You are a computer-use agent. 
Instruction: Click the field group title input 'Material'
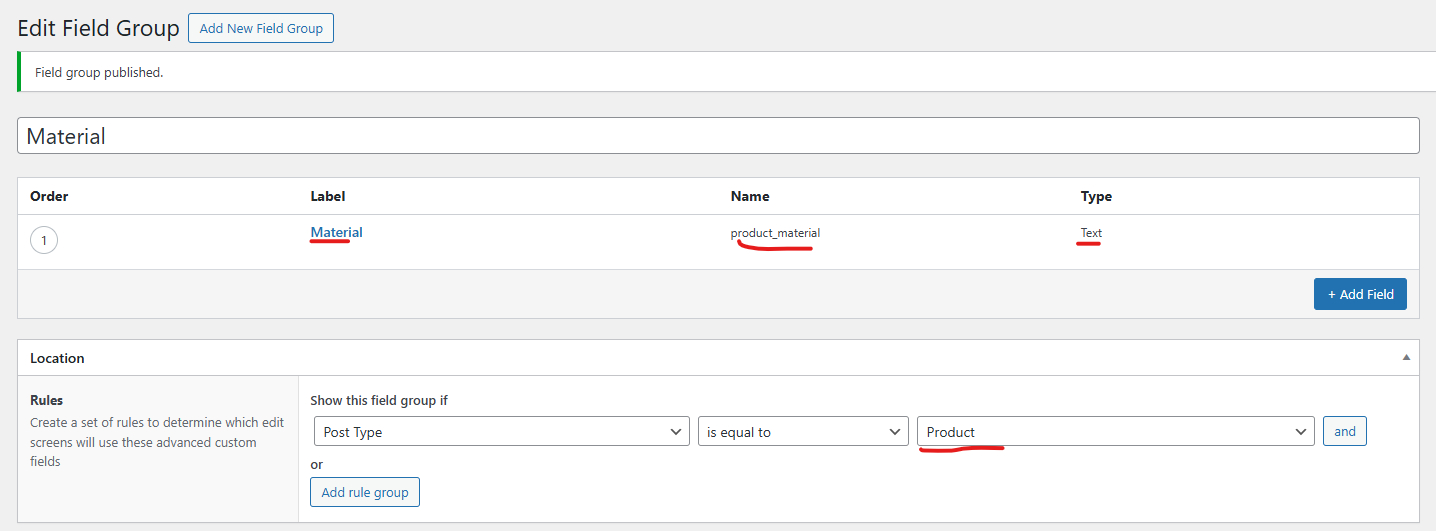pyautogui.click(x=718, y=136)
